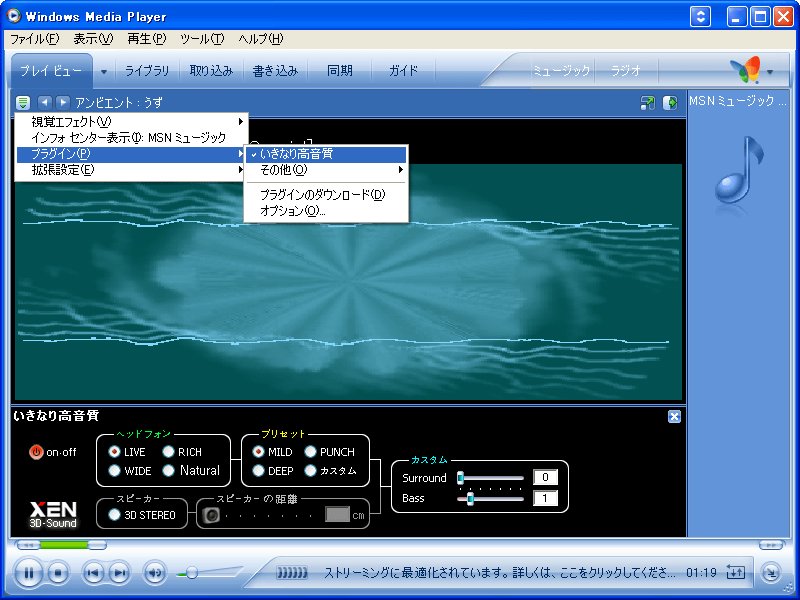Select the PUNCH preset
The width and height of the screenshot is (800, 600).
[310, 452]
